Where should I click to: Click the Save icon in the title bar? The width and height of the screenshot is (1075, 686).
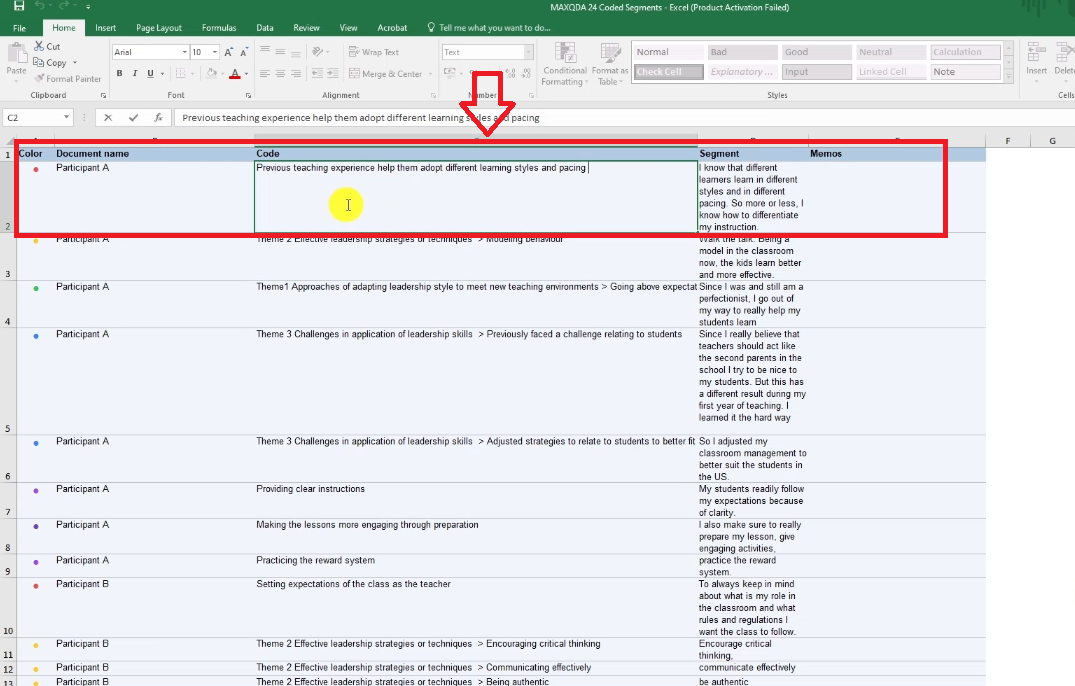tap(19, 7)
